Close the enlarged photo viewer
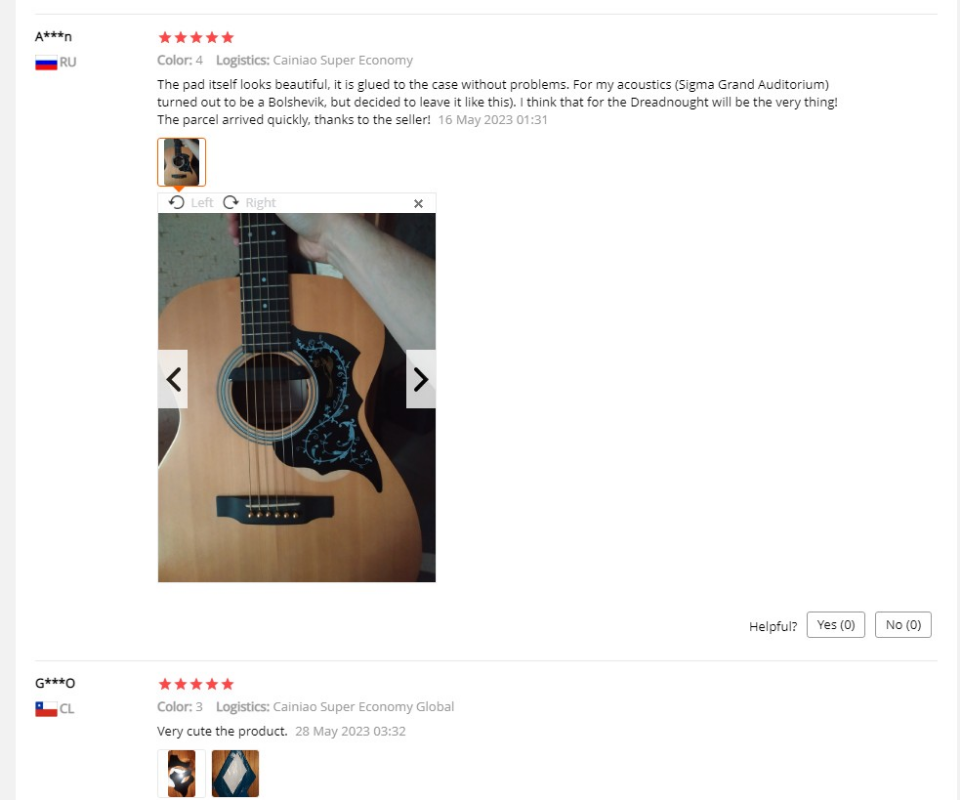 pos(418,203)
